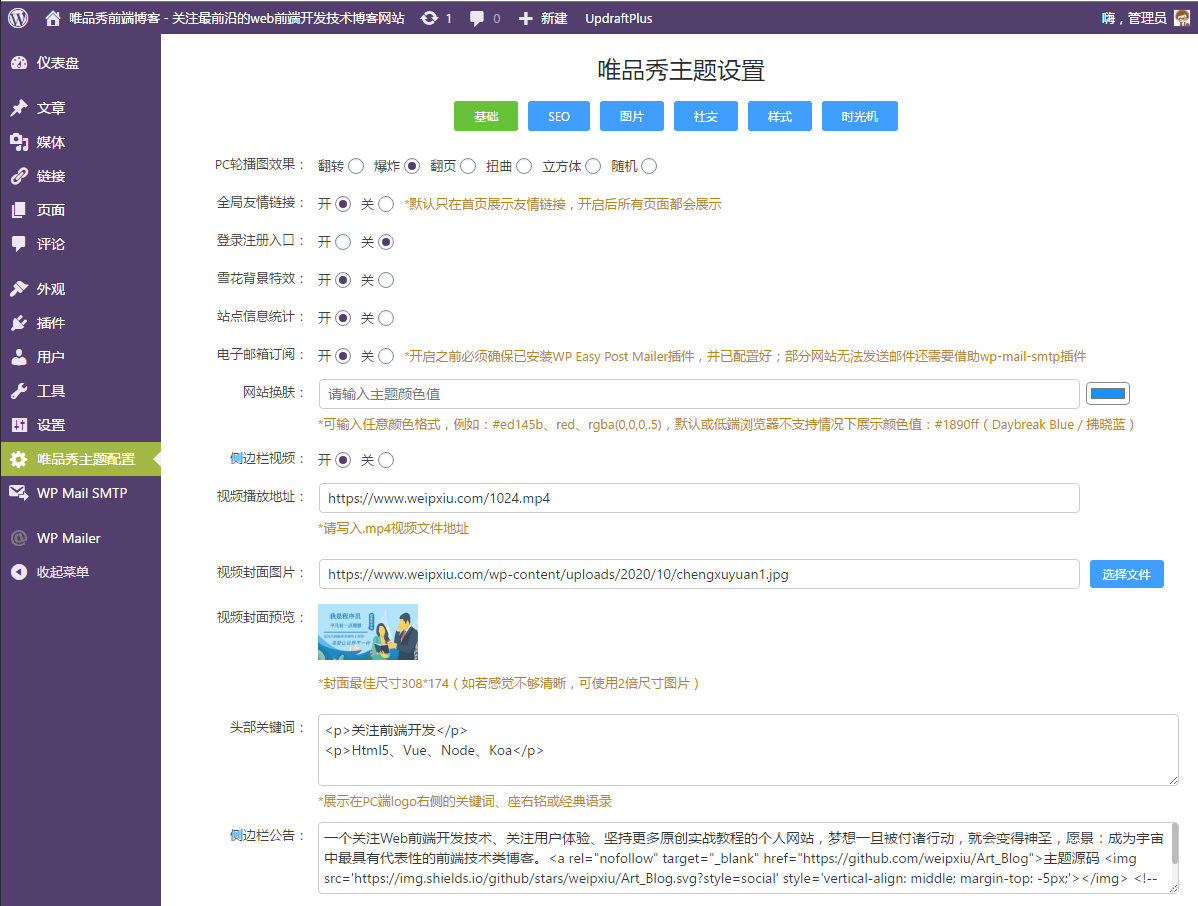
Task: Click the admin avatar in top right
Action: click(1181, 18)
